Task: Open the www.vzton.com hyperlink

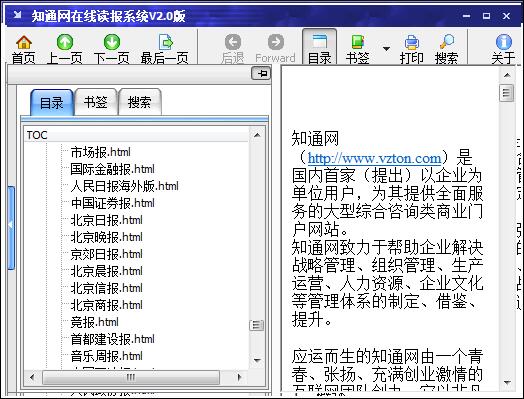Action: click(374, 158)
